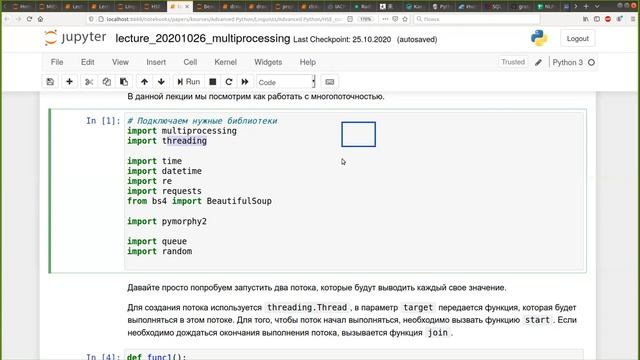Open the browser hamburger menu
This screenshot has height=360, width=640.
(633, 19)
